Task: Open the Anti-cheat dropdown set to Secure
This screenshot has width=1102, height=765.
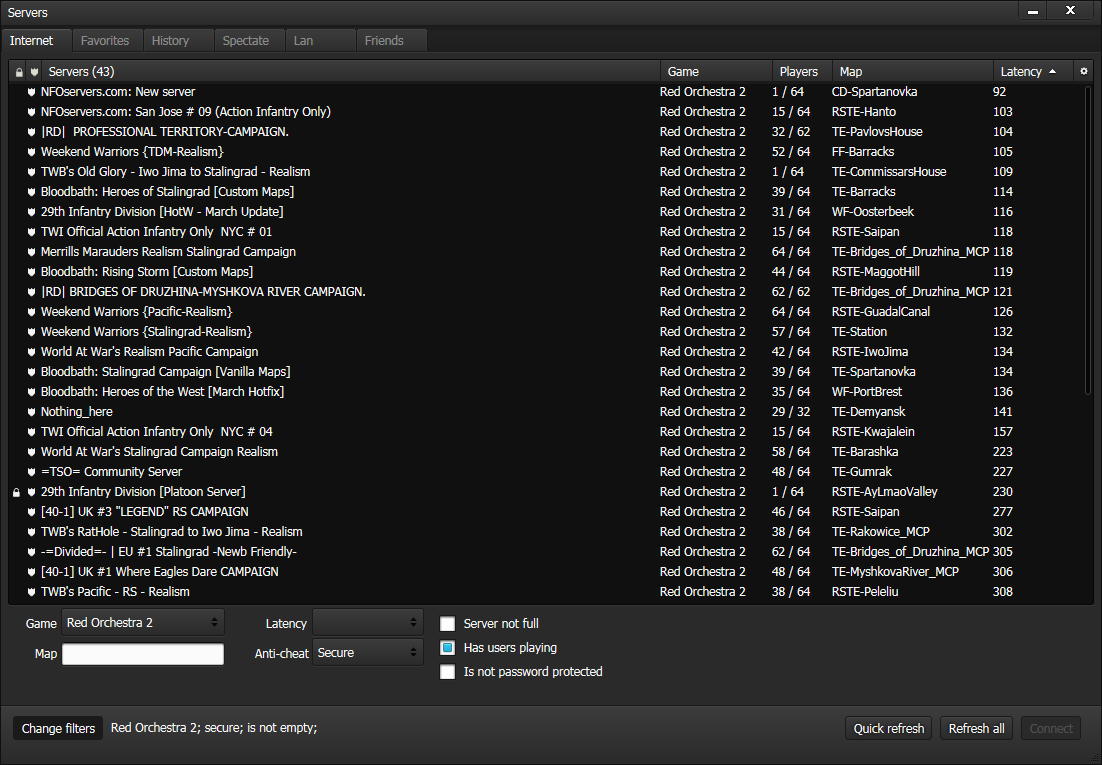Action: [368, 652]
